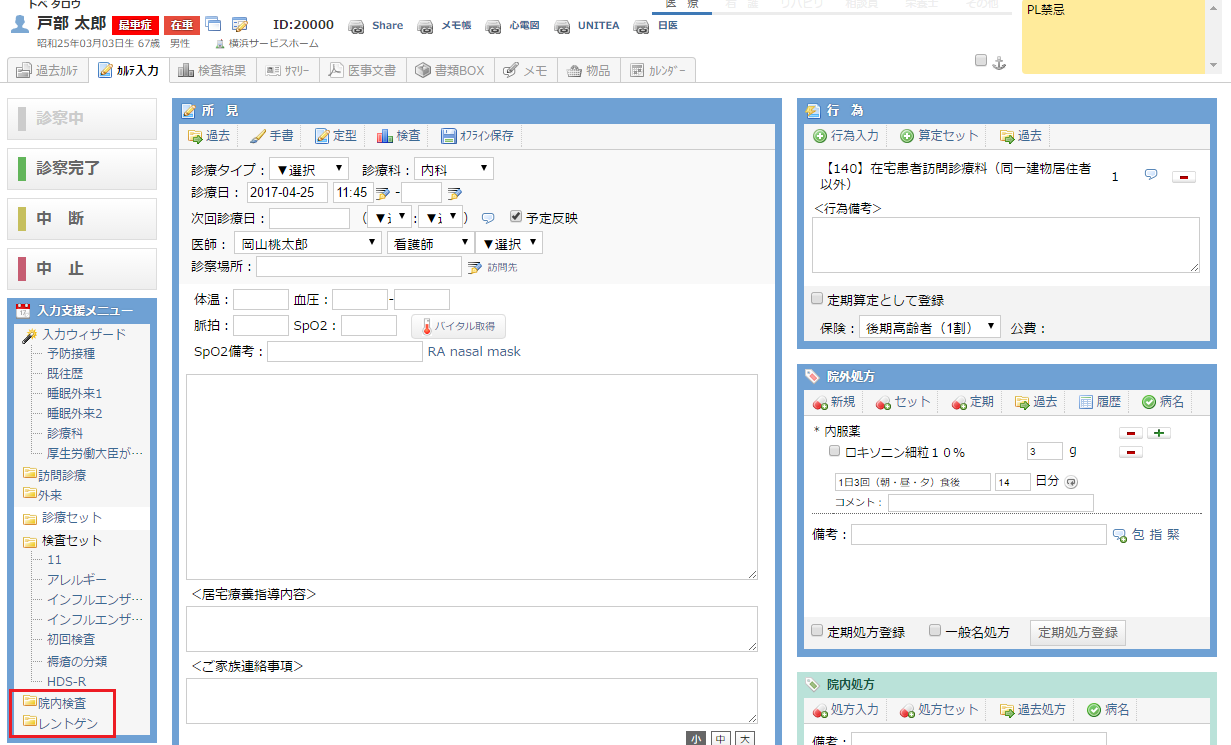Viewport: 1231px width, 745px height.
Task: Tick the 定期処方登録 checkbox
Action: pyautogui.click(x=817, y=631)
